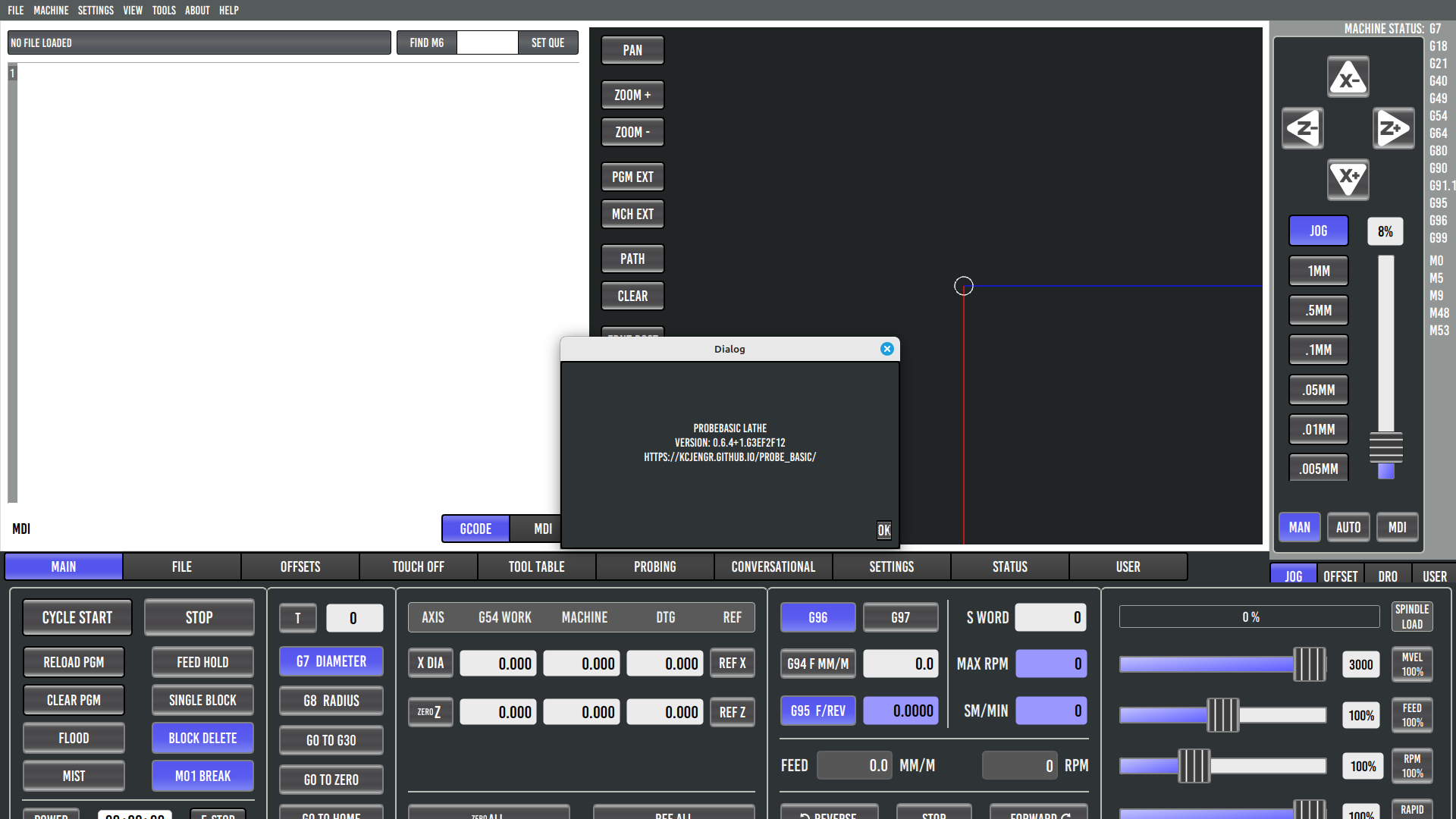Click the S Word input field
1456x819 pixels.
point(1050,617)
